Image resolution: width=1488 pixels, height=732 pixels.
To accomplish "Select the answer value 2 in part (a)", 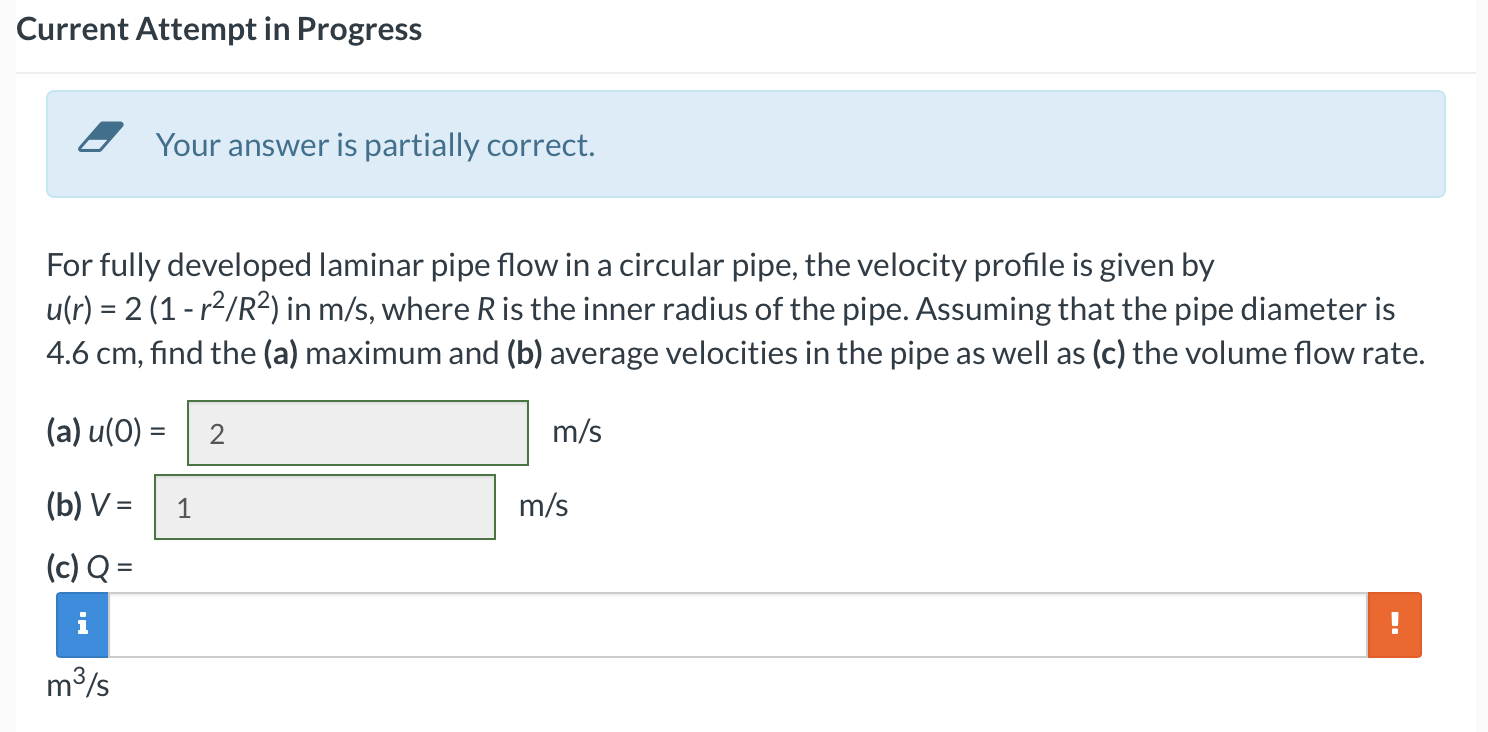I will [217, 432].
